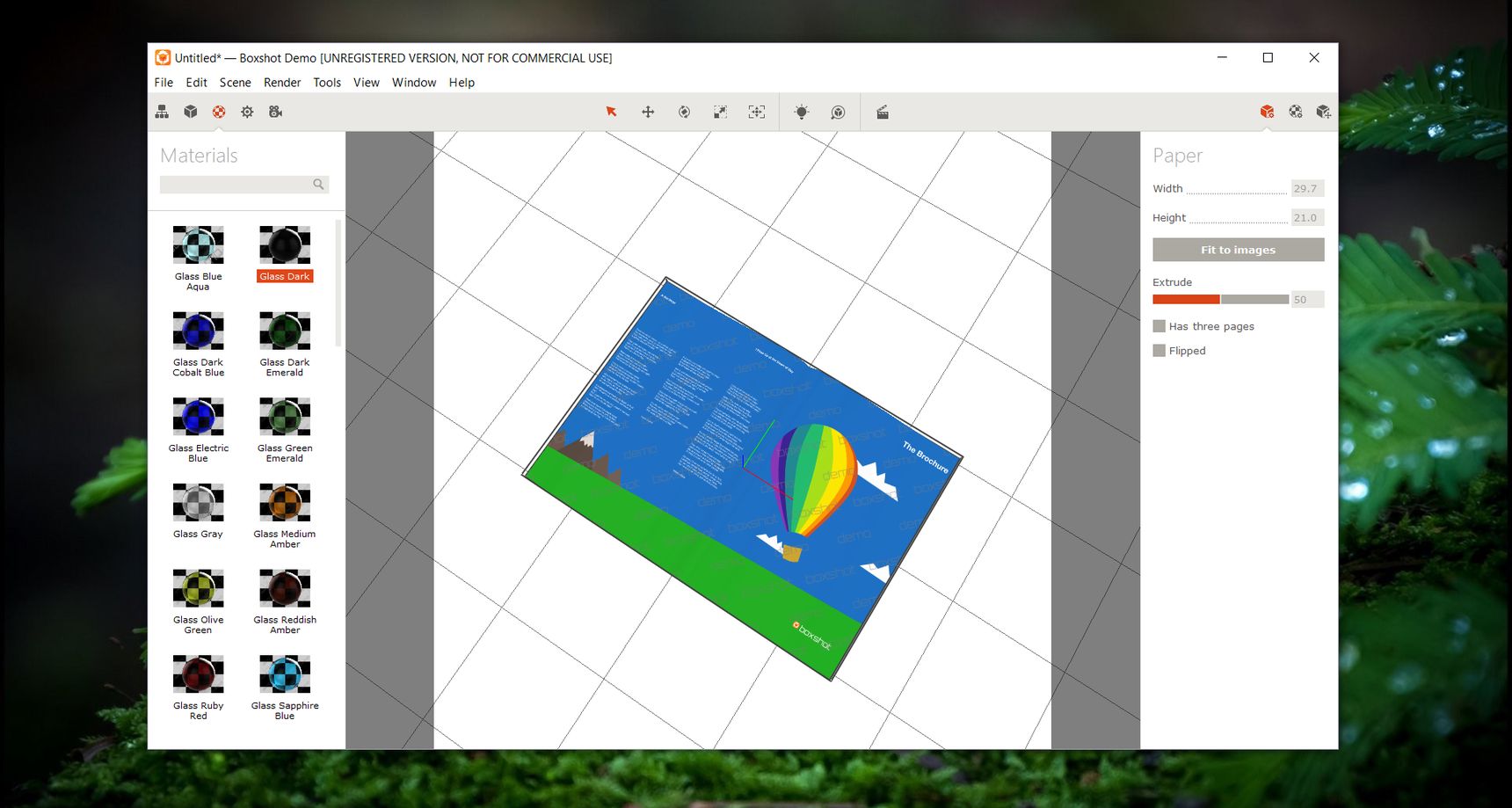
Task: Select the Glass Green Emerald material
Action: point(285,431)
